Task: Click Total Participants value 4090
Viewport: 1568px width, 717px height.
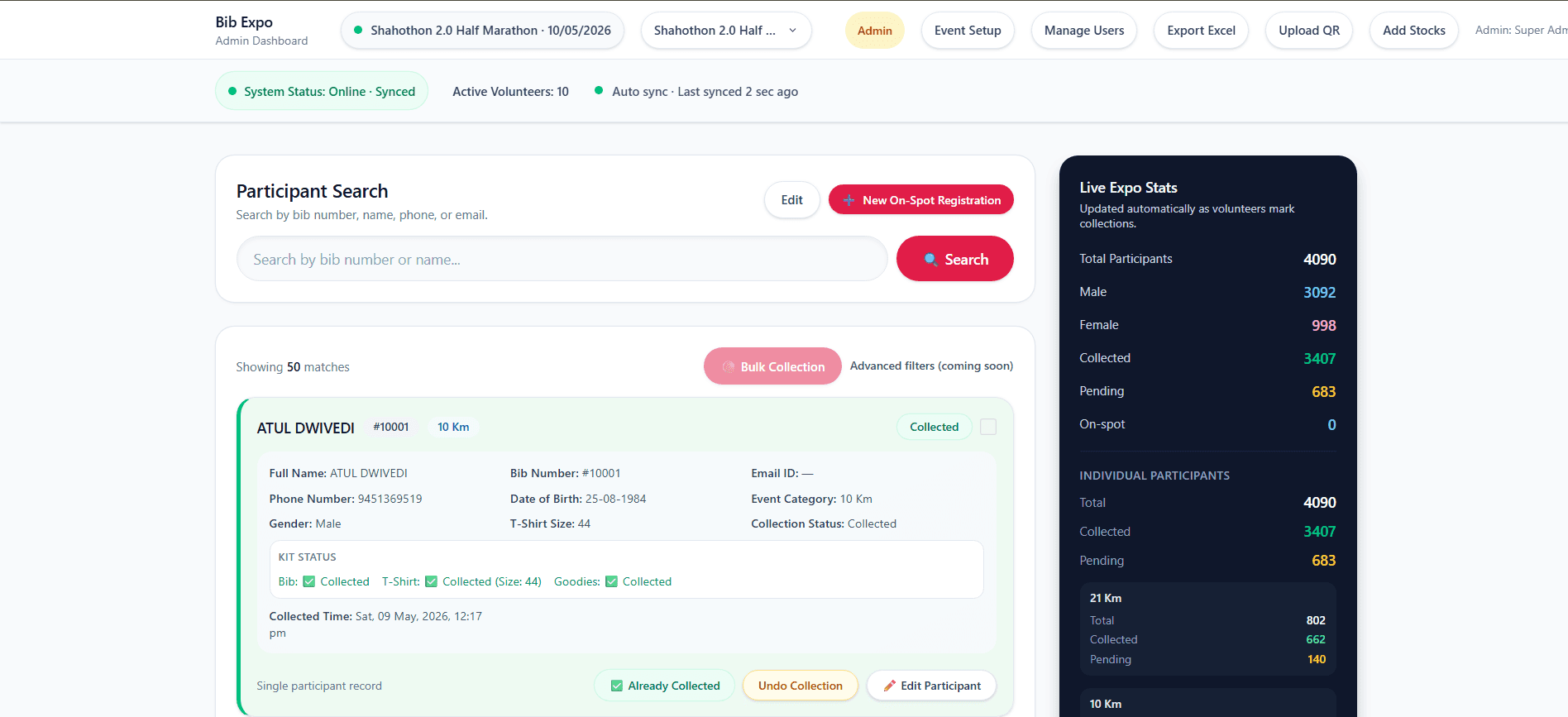Action: point(1320,259)
